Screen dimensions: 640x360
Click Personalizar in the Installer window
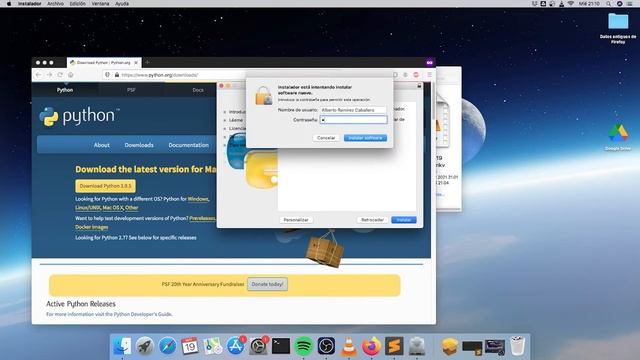296,220
